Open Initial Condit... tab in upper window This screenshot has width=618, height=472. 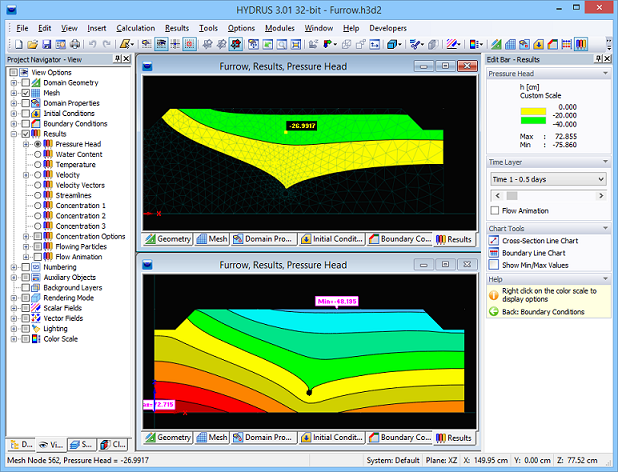pyautogui.click(x=331, y=239)
